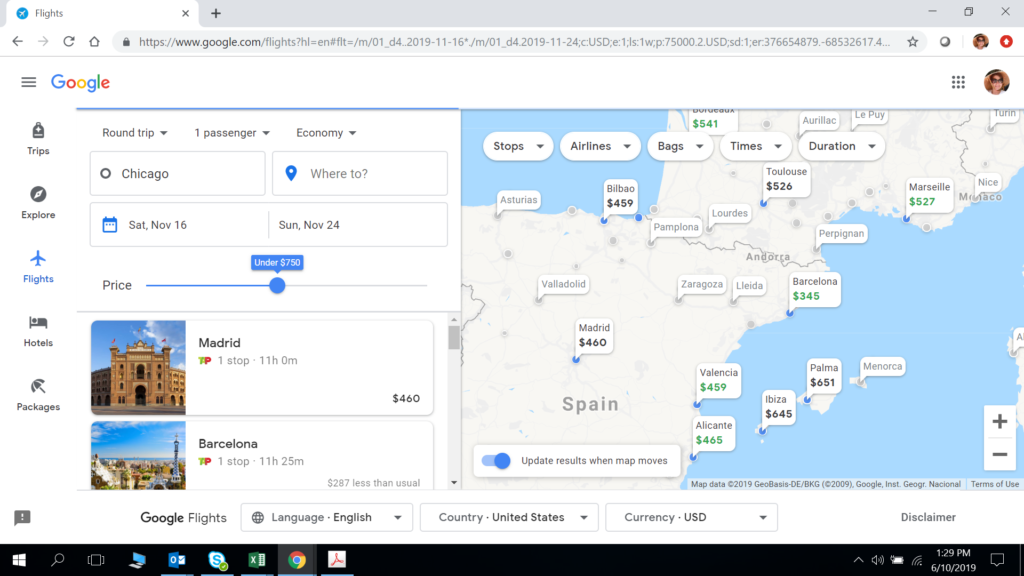This screenshot has height=576, width=1024.
Task: Expand the Bags filter
Action: [680, 146]
